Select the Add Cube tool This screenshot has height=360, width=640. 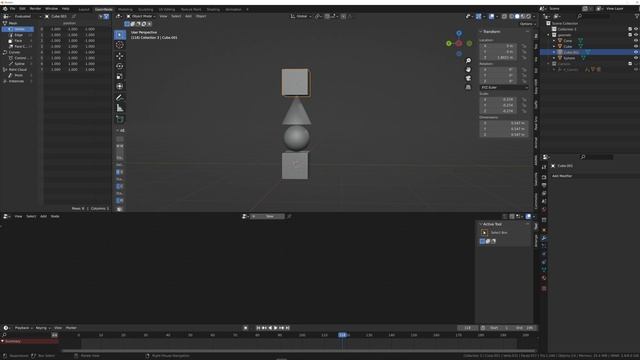click(120, 119)
